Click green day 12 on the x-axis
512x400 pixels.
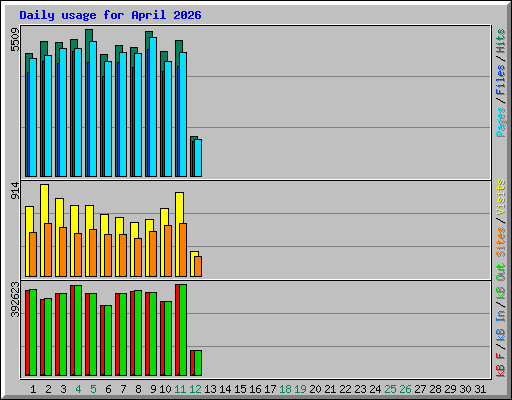pos(195,389)
